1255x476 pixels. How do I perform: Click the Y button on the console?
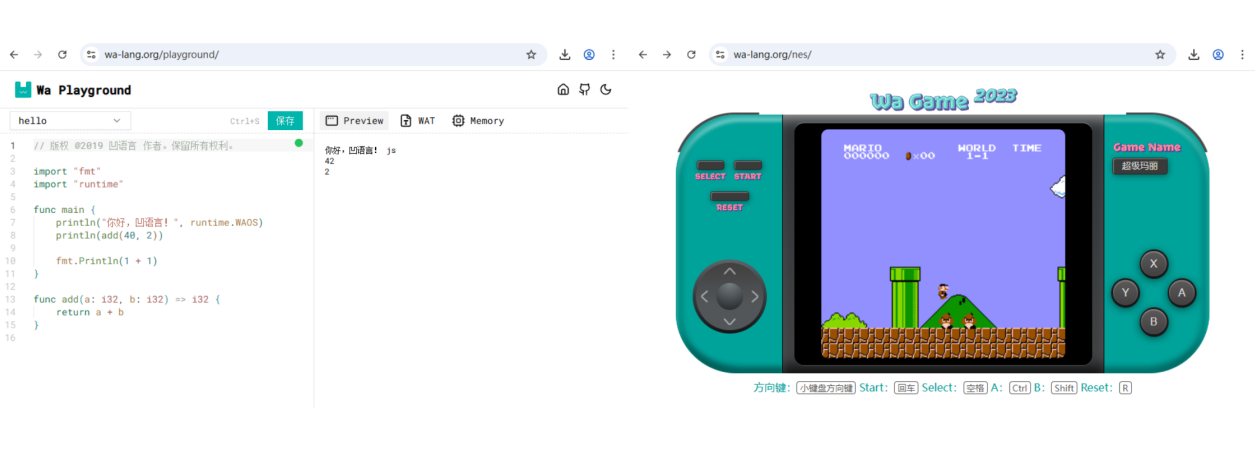[x=1126, y=293]
